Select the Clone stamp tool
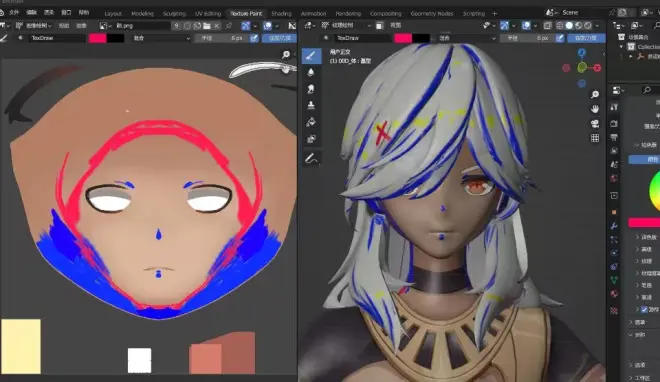The height and width of the screenshot is (382, 660). [x=311, y=105]
